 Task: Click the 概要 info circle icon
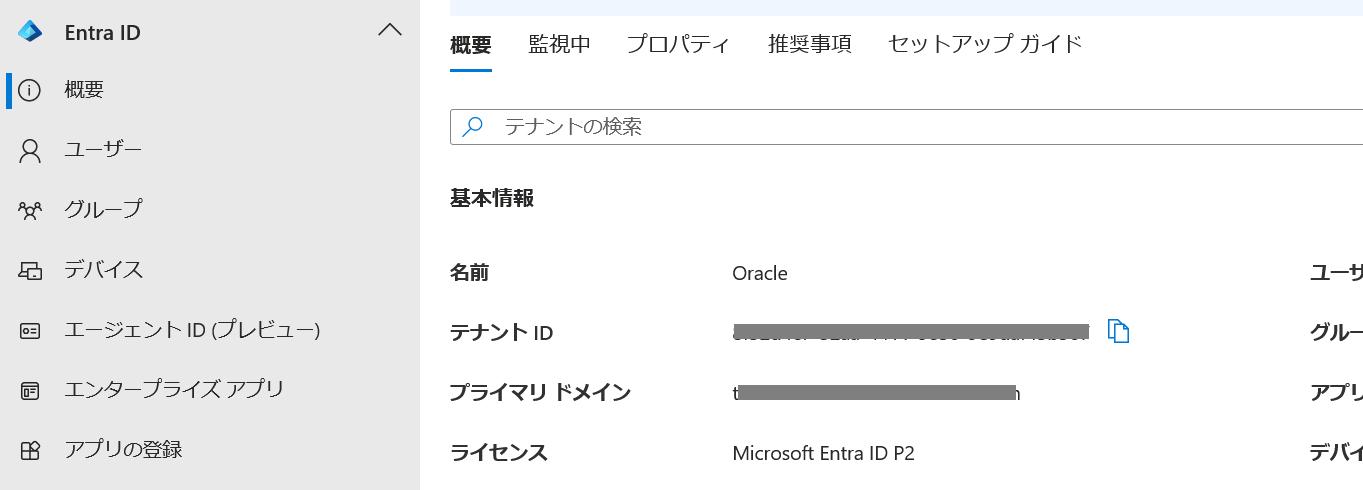tap(30, 91)
